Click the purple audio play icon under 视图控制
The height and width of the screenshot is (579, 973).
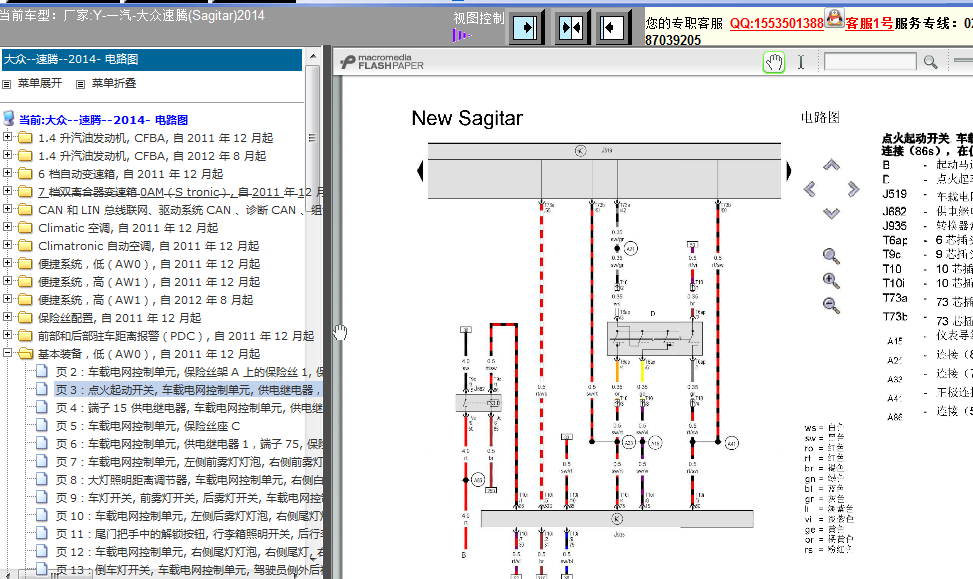click(460, 35)
